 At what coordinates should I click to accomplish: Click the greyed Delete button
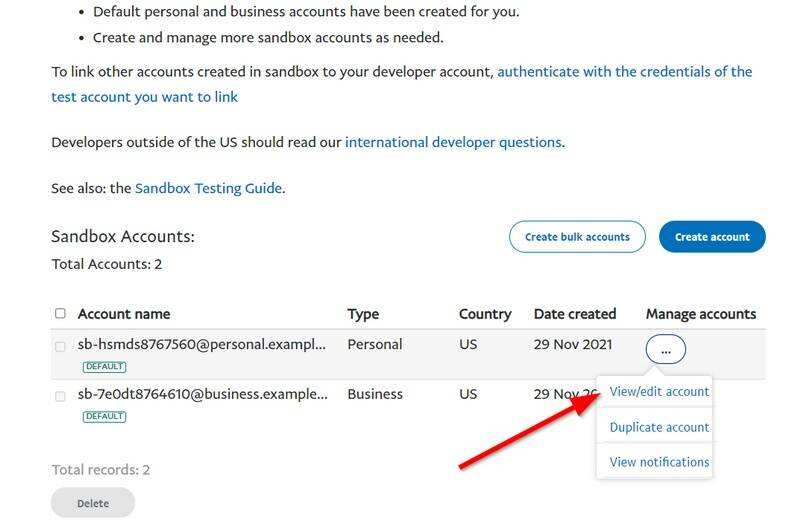click(93, 503)
